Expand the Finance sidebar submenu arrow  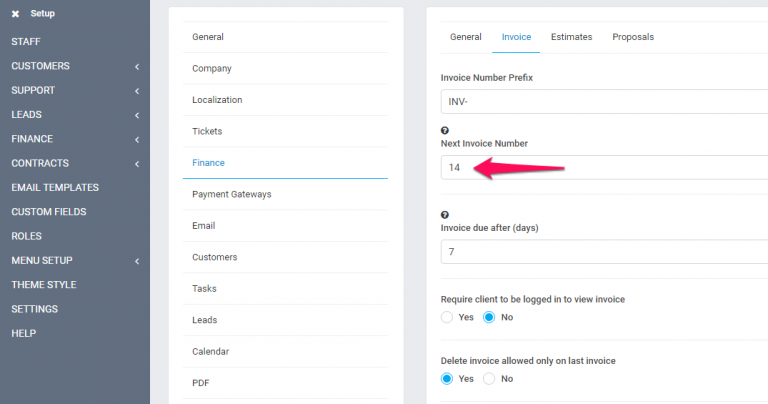(x=136, y=139)
